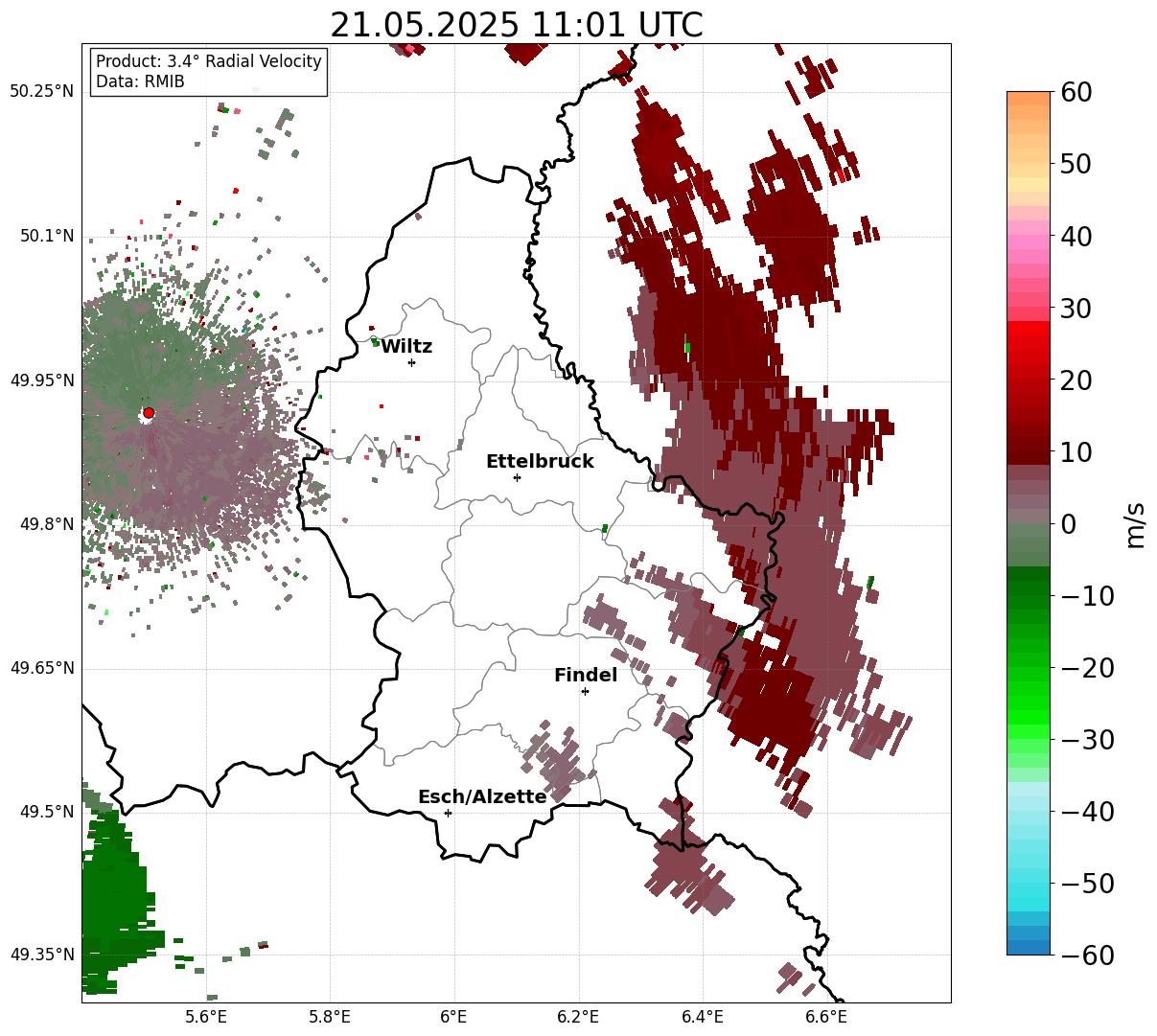Click the 6.4°E longitude label
Screen dimensions: 1157x1036
tap(703, 1017)
